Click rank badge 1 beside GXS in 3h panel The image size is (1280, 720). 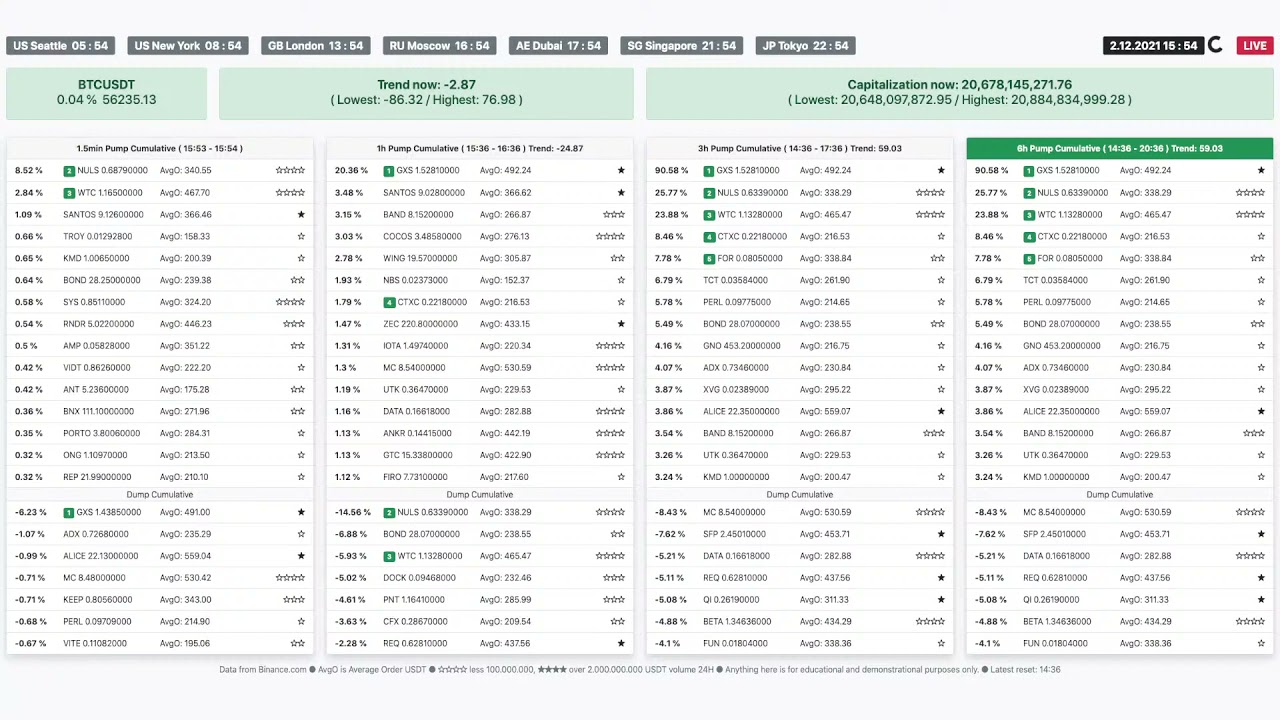point(709,171)
